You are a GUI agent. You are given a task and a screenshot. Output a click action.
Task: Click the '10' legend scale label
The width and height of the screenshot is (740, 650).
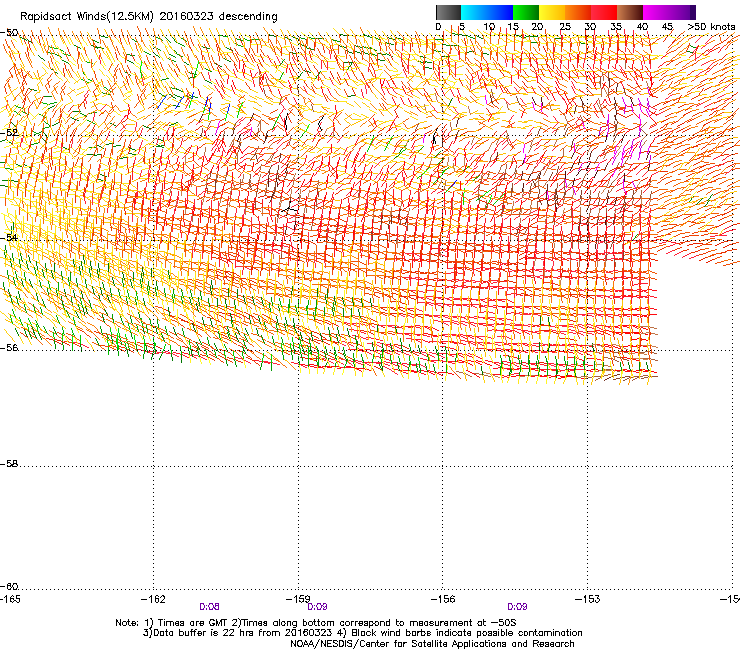click(489, 27)
